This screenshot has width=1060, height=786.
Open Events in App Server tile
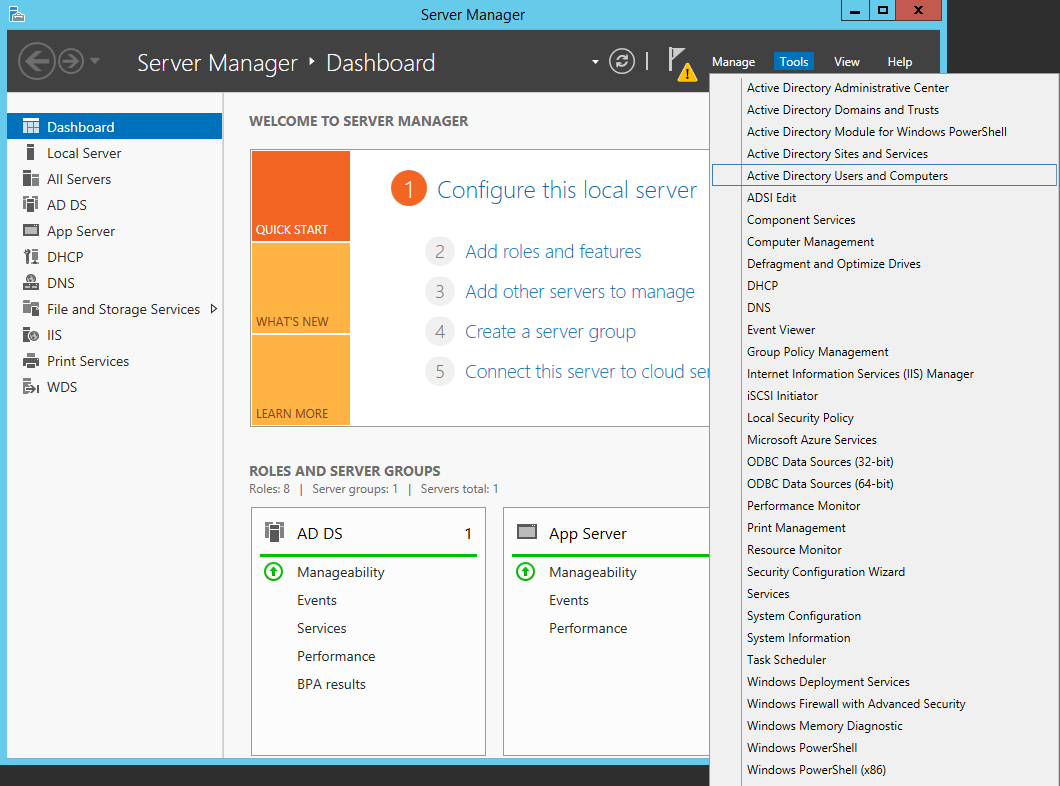click(569, 600)
